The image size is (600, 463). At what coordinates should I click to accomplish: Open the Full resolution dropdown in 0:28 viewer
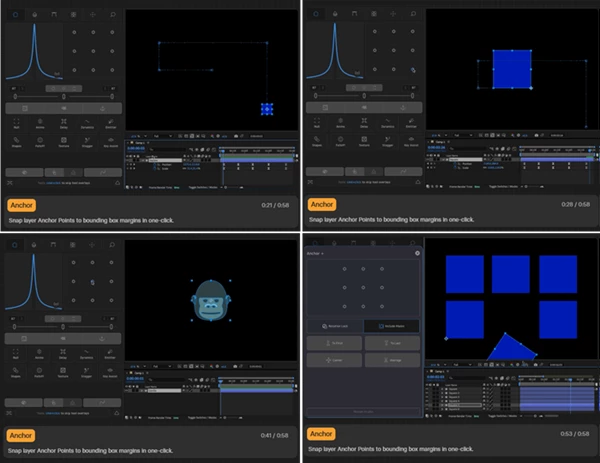point(463,135)
